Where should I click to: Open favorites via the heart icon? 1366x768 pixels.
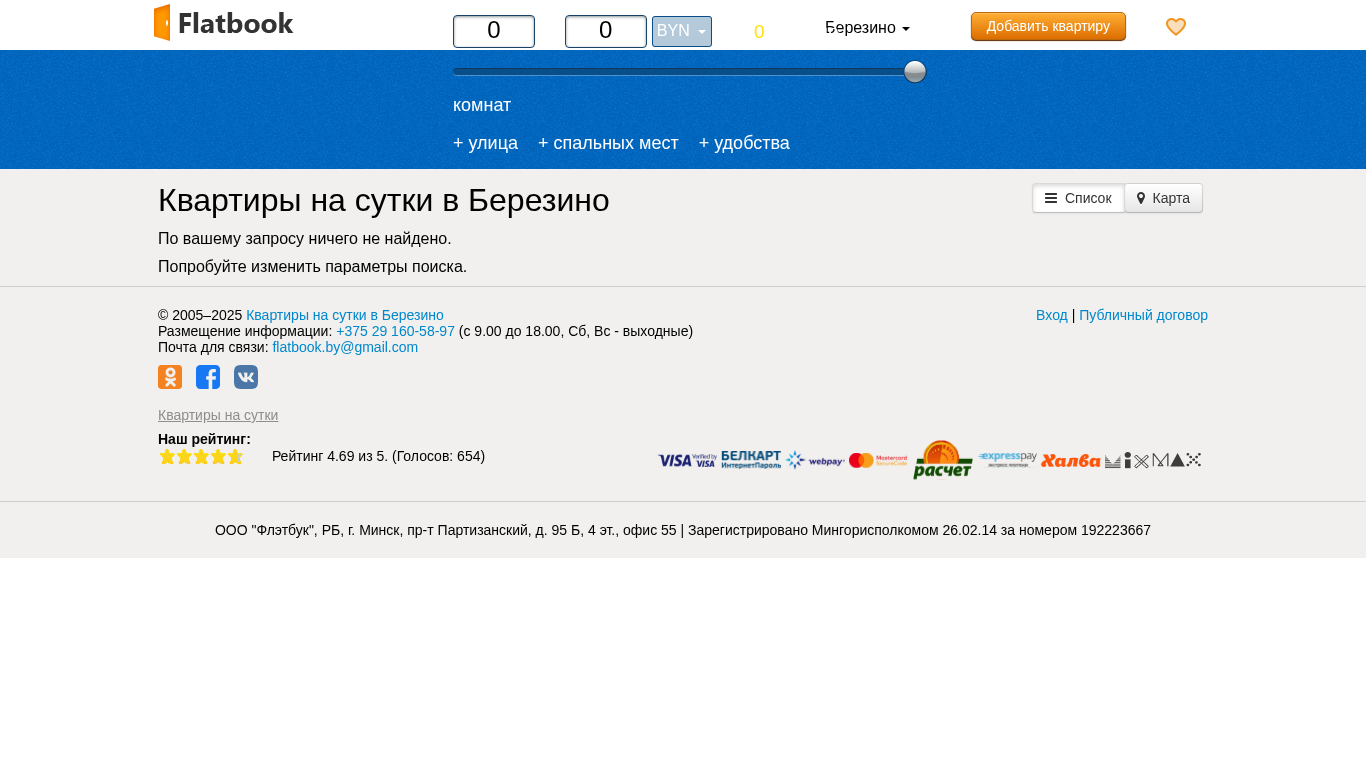[x=1176, y=27]
